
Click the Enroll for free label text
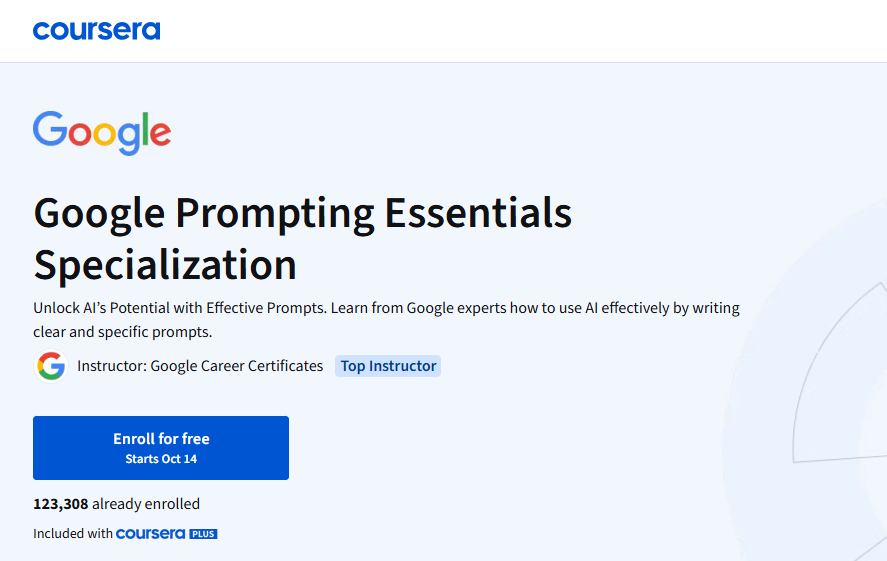[161, 439]
